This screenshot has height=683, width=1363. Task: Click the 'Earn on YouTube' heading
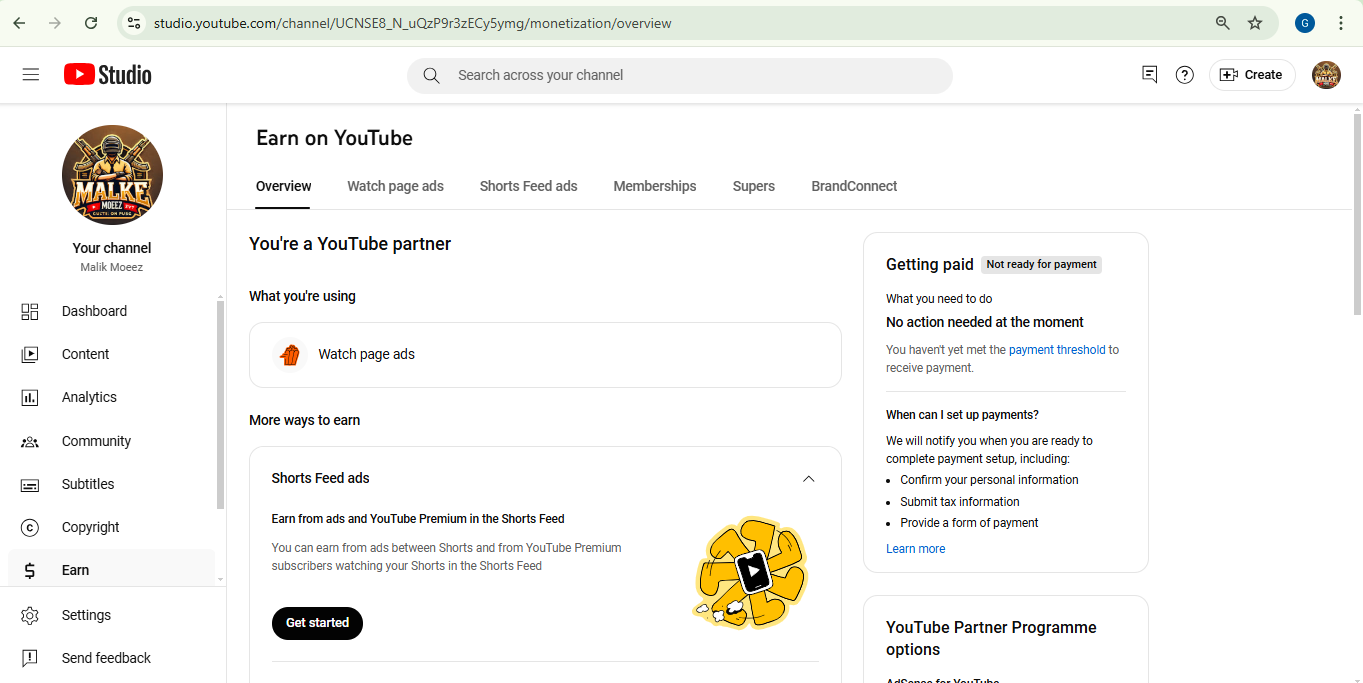click(334, 138)
